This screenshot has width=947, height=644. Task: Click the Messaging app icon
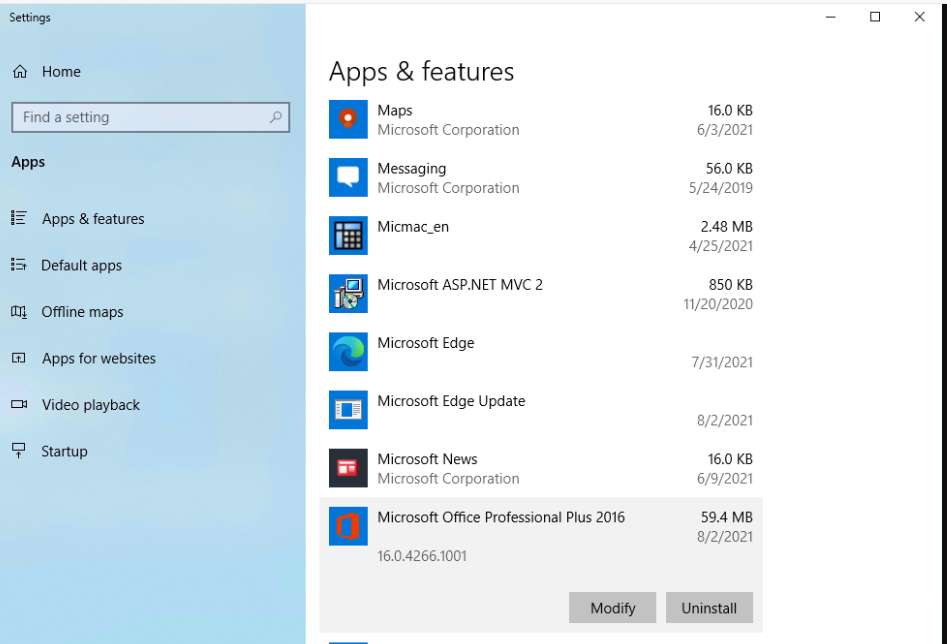[x=348, y=178]
